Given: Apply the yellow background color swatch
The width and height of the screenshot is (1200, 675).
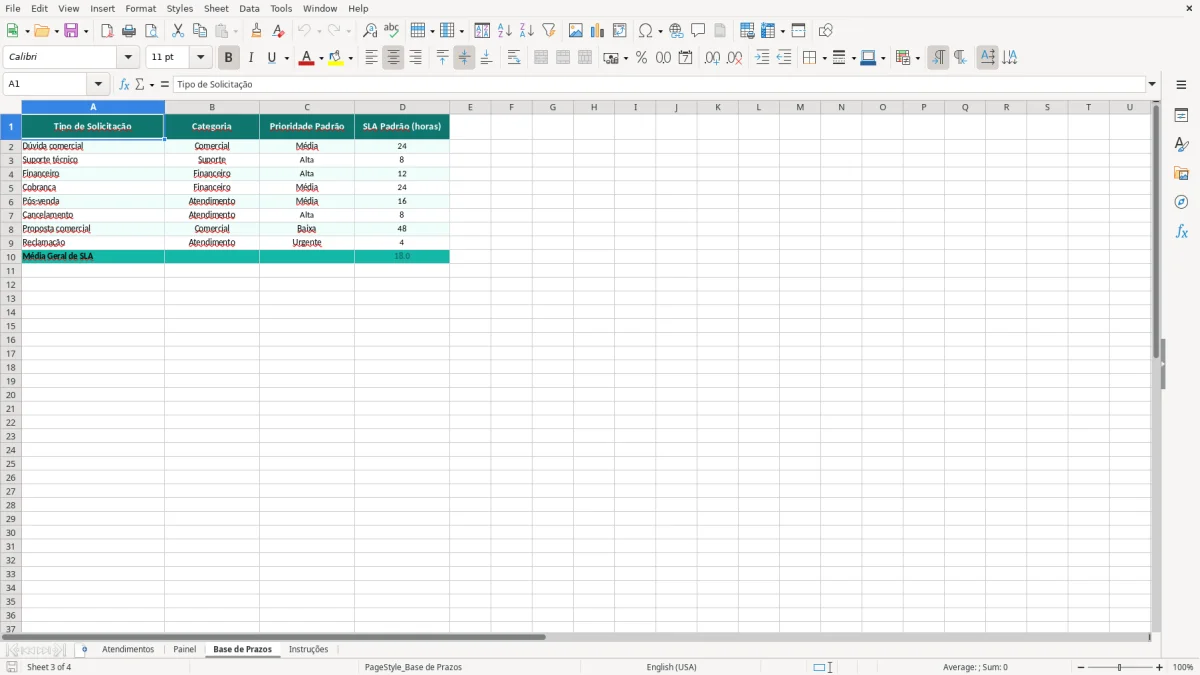Looking at the screenshot, I should (337, 58).
